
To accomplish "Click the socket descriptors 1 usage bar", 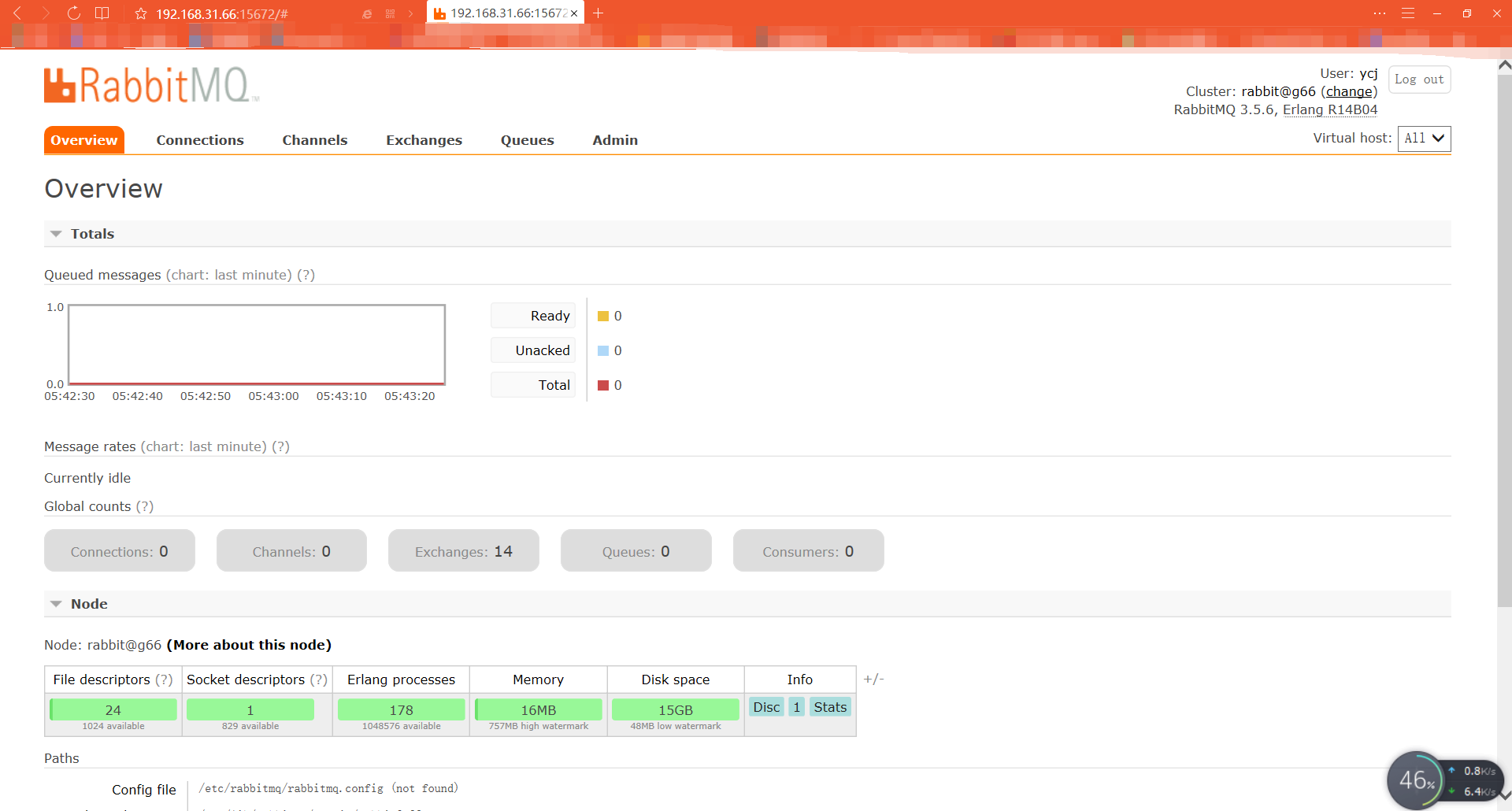I will (250, 709).
